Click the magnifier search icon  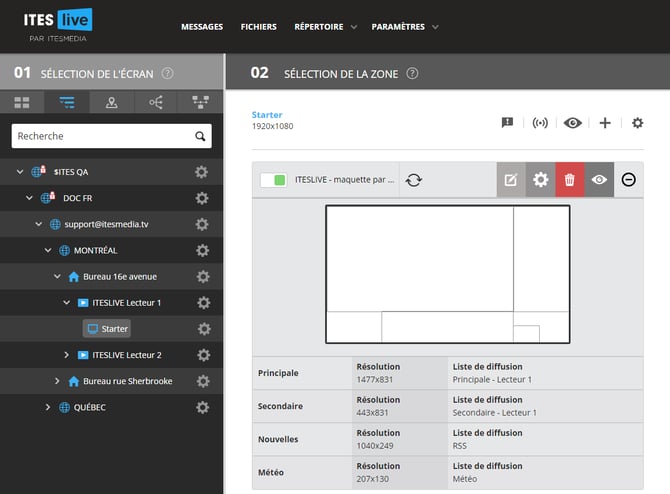(x=201, y=136)
